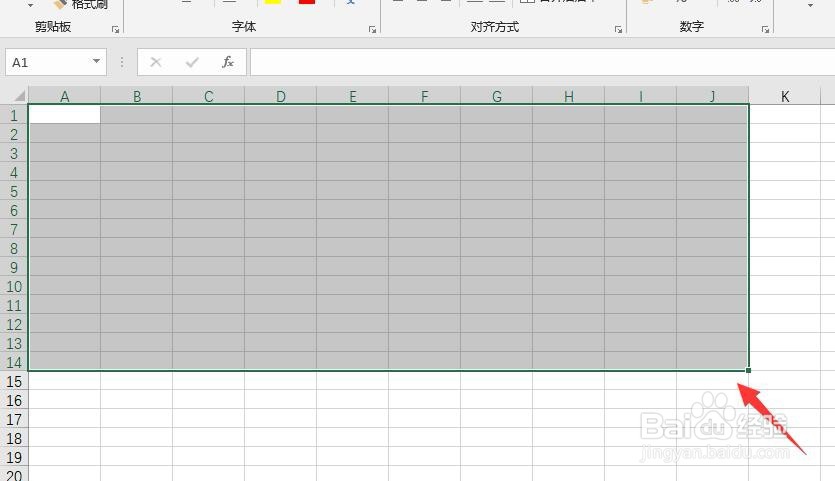Click inside the formula bar input
The height and width of the screenshot is (481, 835).
pos(542,62)
